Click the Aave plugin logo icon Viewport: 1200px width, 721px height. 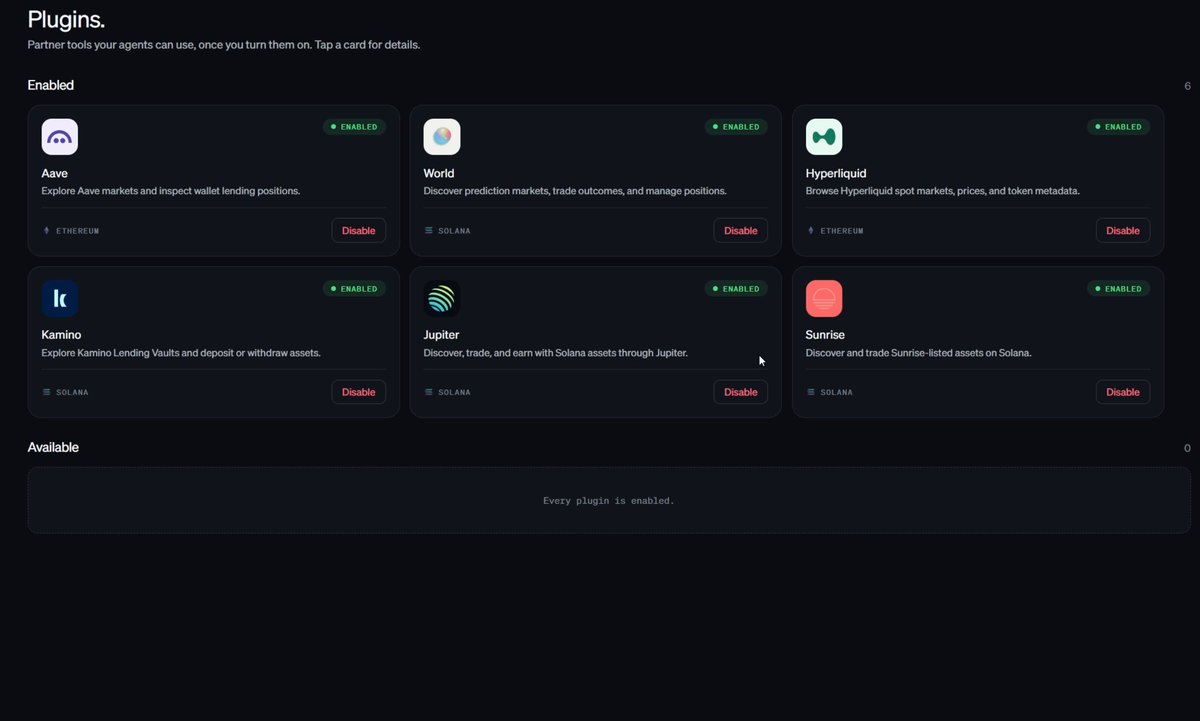pyautogui.click(x=60, y=137)
